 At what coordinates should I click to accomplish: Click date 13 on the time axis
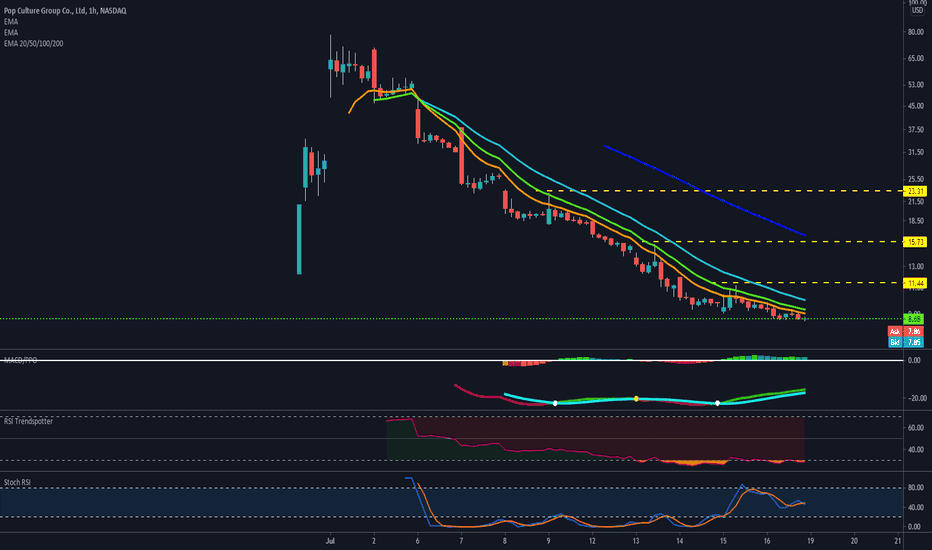pos(635,541)
